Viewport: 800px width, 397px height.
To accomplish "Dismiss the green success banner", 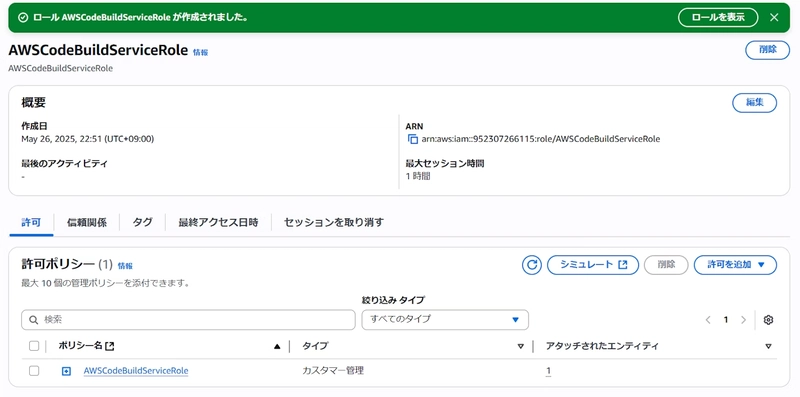I will (774, 17).
